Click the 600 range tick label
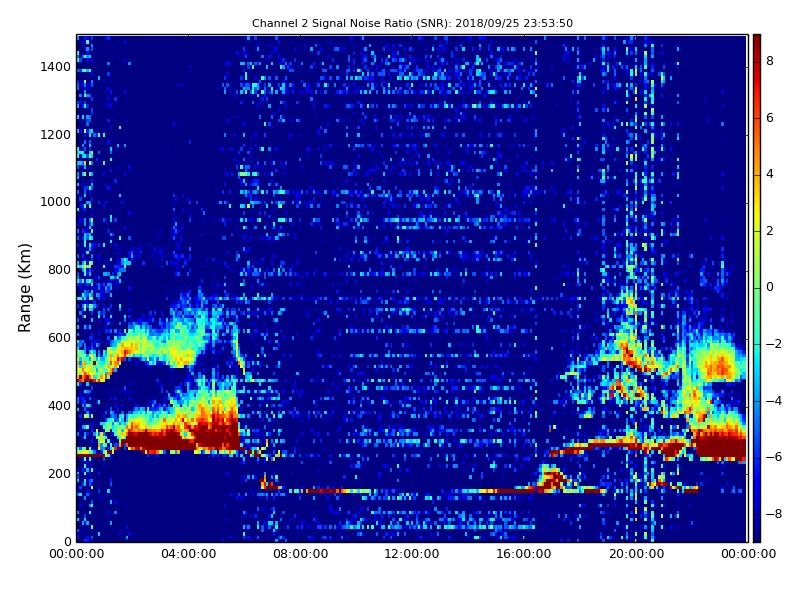The image size is (800, 600). 59,338
